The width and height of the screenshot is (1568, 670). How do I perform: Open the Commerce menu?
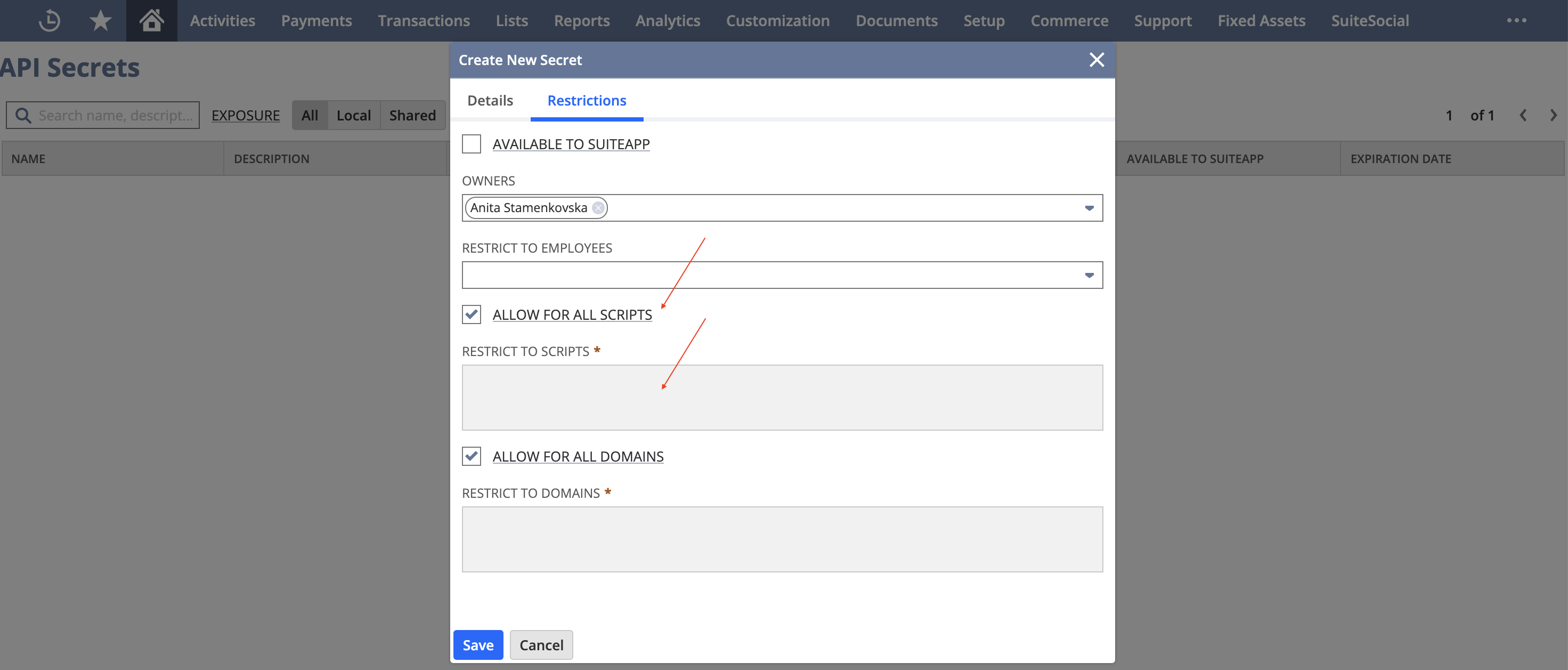(1069, 21)
